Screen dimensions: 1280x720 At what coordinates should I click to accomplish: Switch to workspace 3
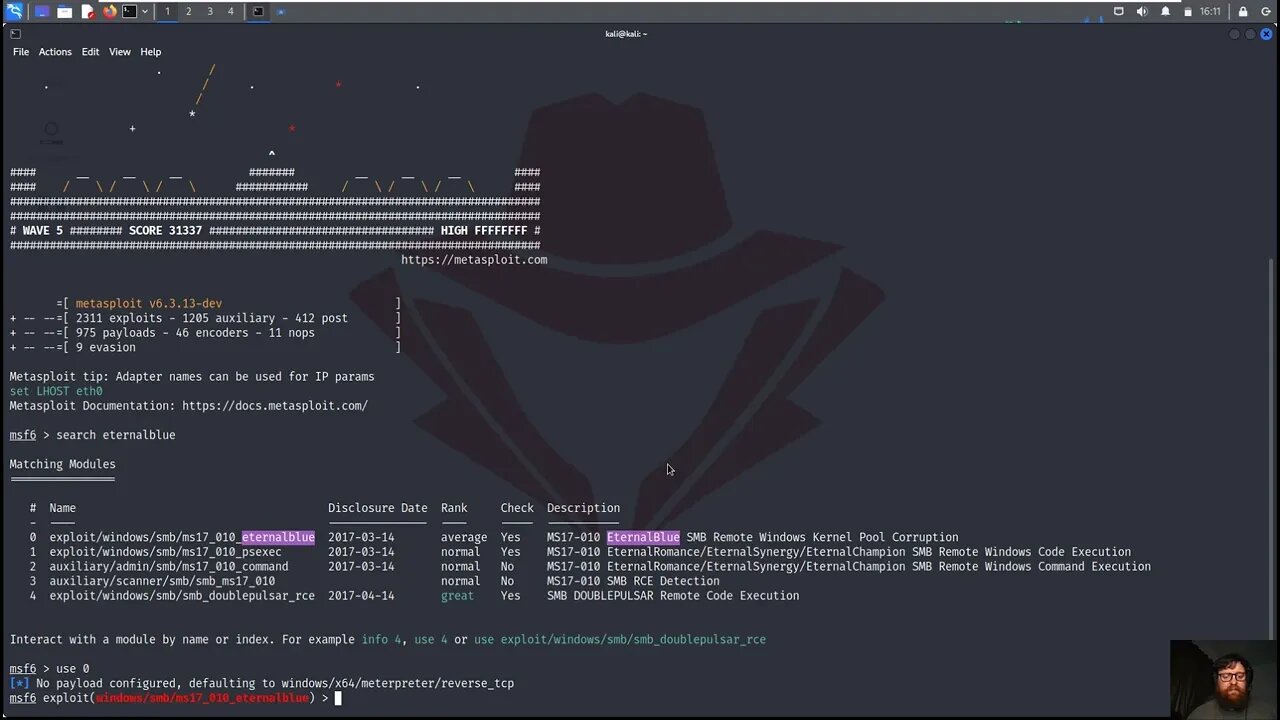click(x=209, y=11)
